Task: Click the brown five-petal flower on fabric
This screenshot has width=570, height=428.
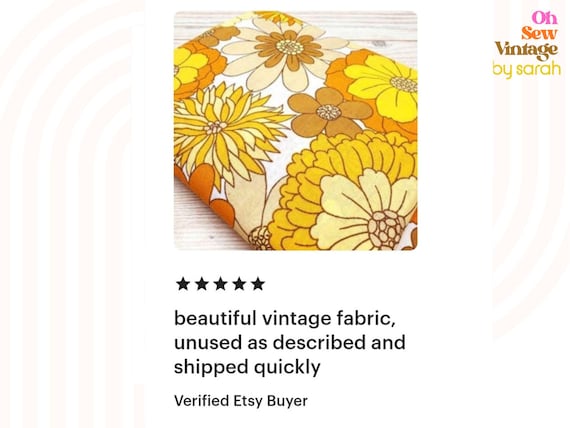Action: [x=329, y=112]
